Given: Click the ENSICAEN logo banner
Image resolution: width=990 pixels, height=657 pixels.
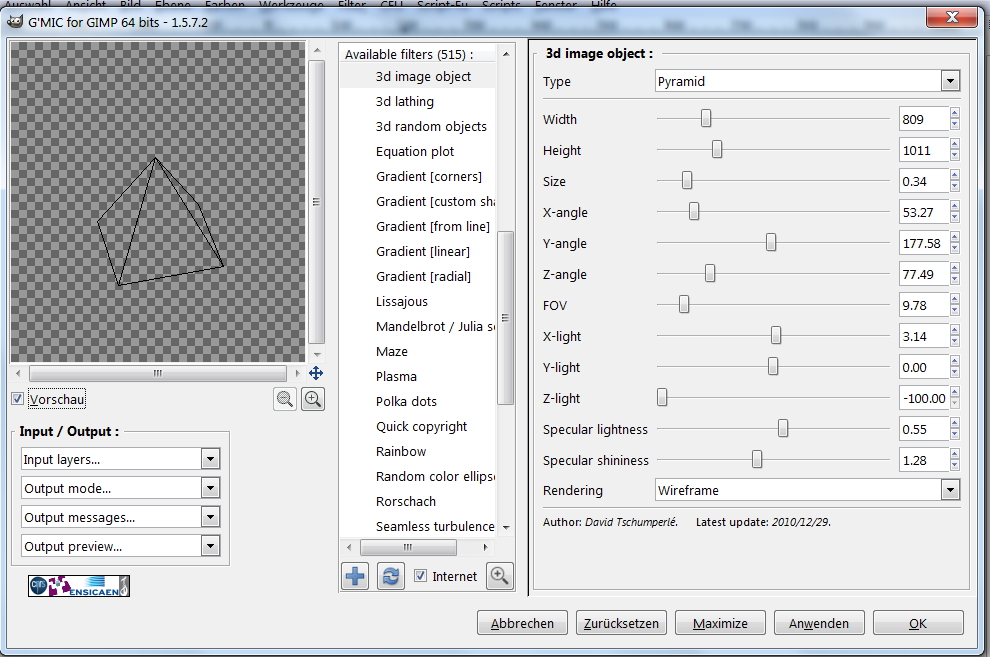Looking at the screenshot, I should coord(79,586).
